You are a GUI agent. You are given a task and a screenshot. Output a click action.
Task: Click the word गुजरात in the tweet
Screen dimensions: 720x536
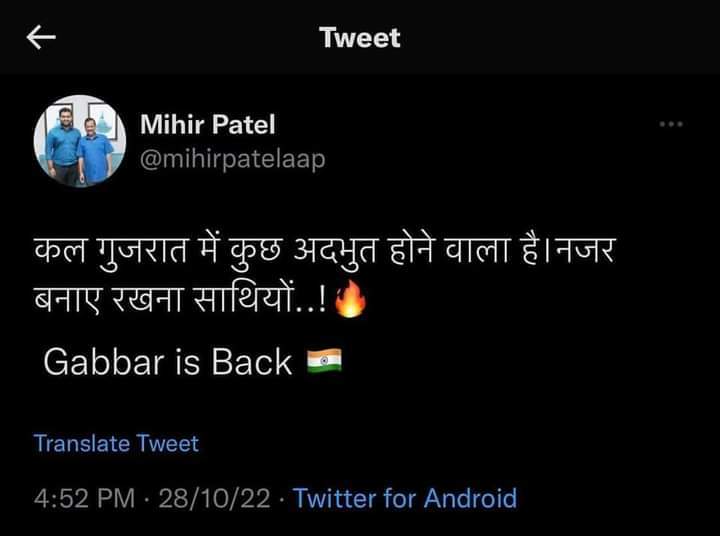point(142,252)
